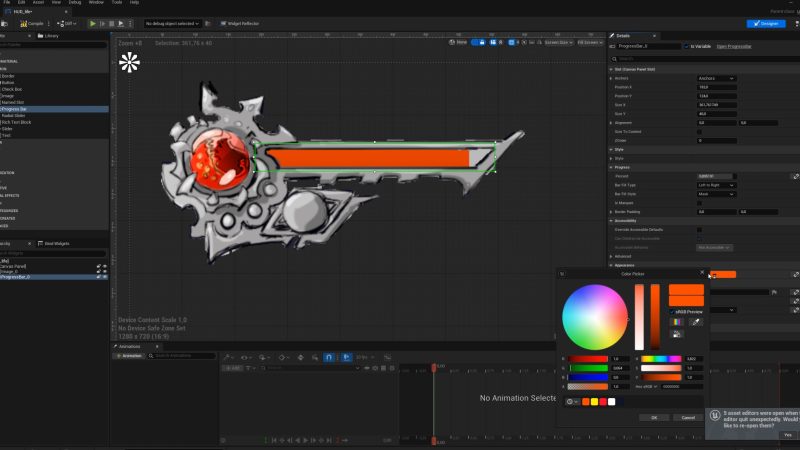Open the Anchors dropdown
This screenshot has height=450, width=800.
[x=716, y=78]
